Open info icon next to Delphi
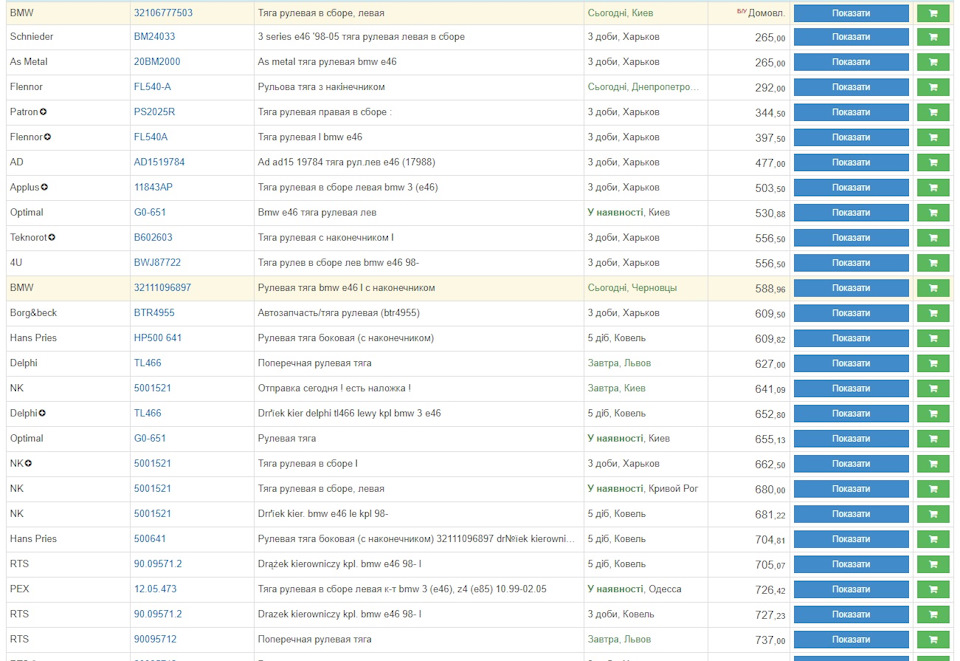 click(42, 413)
